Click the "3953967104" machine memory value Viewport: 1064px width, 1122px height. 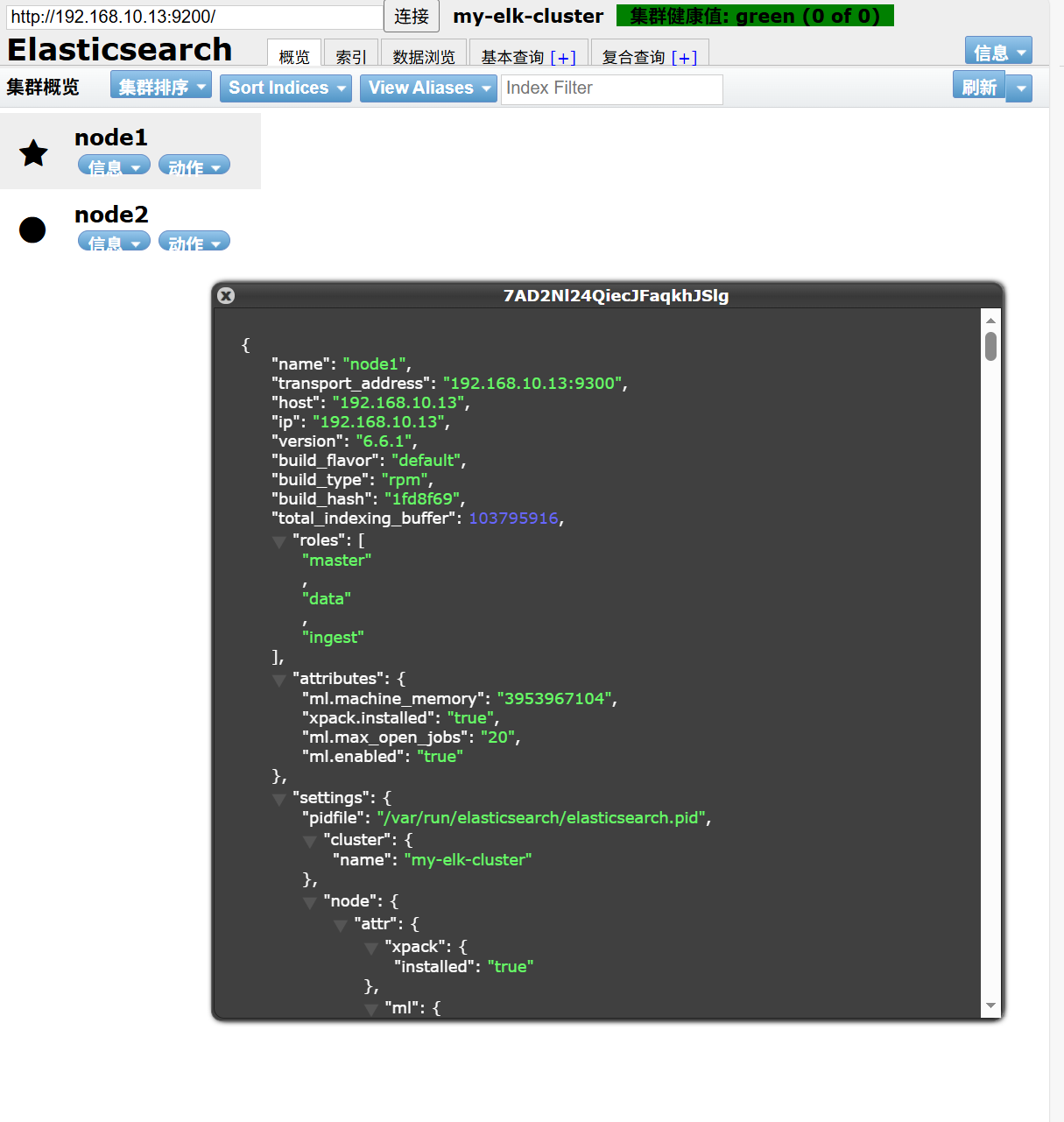554,698
